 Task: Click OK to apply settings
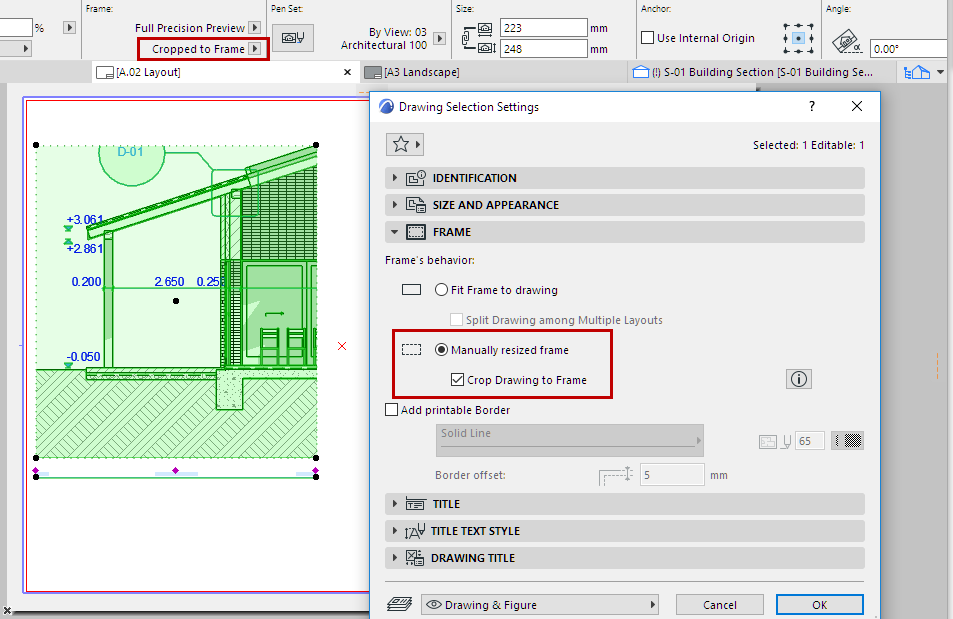[819, 604]
